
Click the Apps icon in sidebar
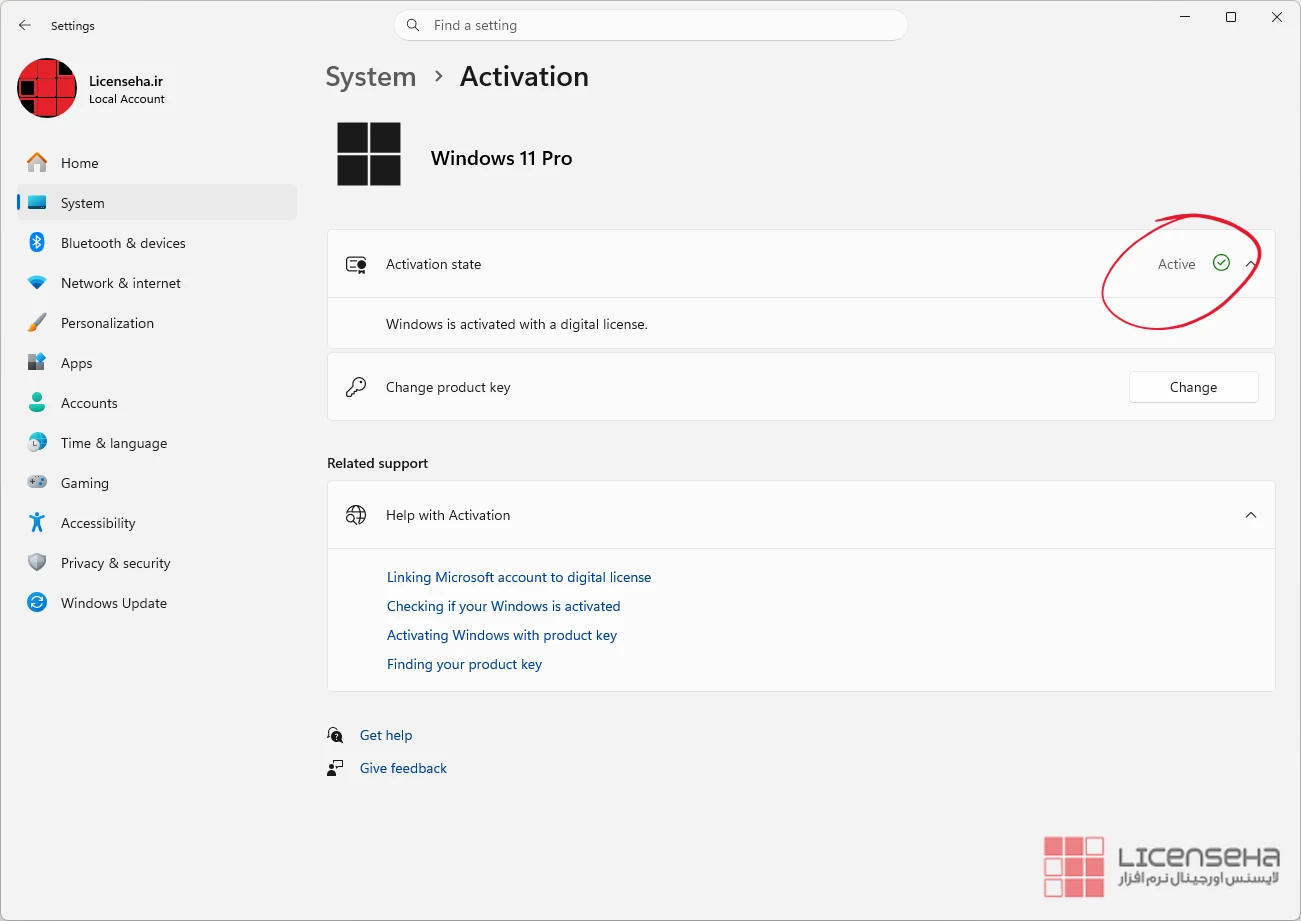[37, 363]
